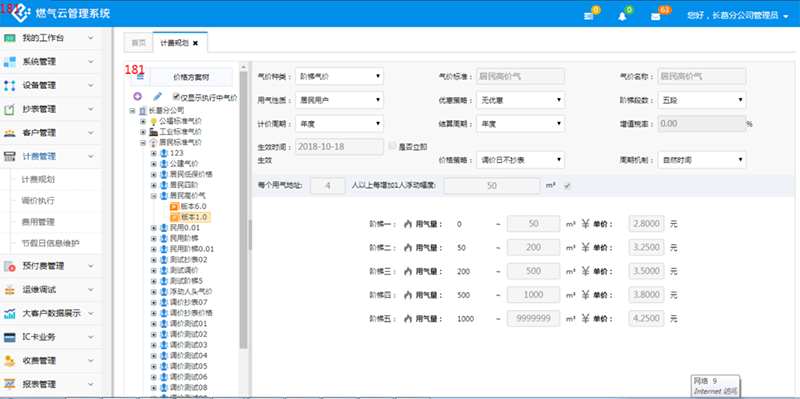Click the orange icon of 版本6.0
Image resolution: width=800 pixels, height=399 pixels.
[x=174, y=206]
